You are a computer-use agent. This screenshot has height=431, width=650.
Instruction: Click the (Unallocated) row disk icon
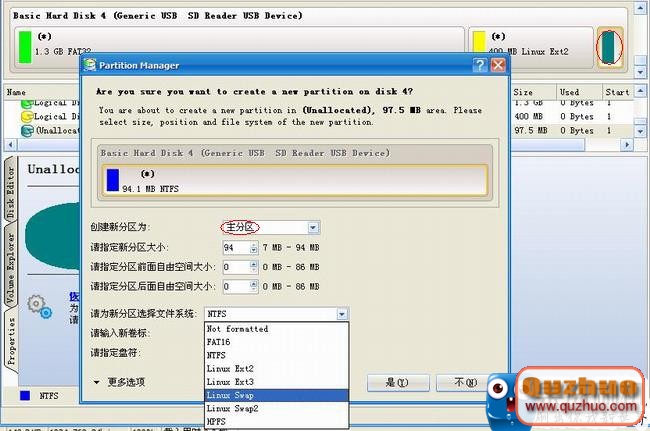(27, 131)
